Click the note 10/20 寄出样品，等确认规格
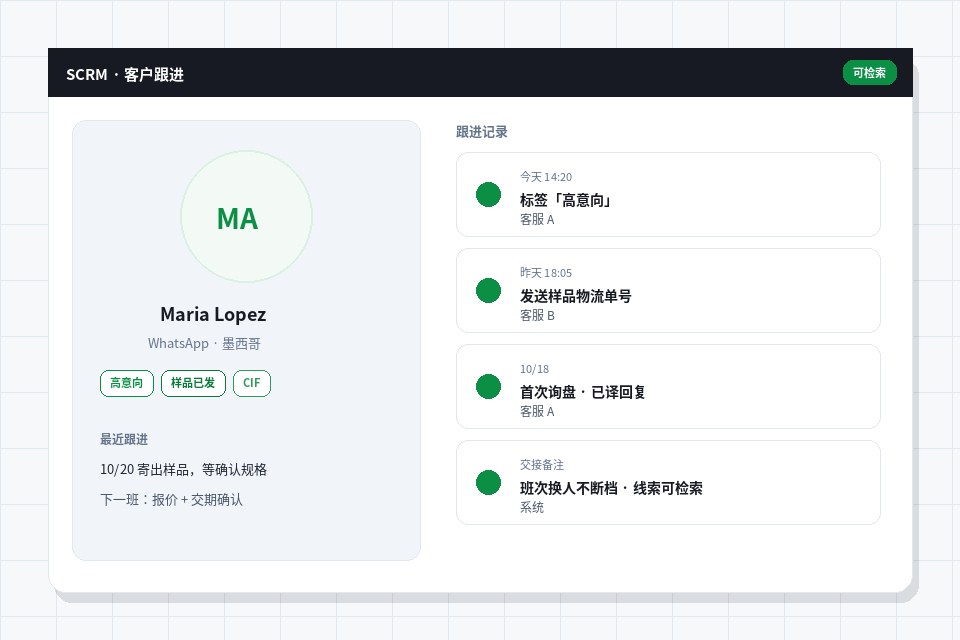The width and height of the screenshot is (960, 640). tap(184, 470)
